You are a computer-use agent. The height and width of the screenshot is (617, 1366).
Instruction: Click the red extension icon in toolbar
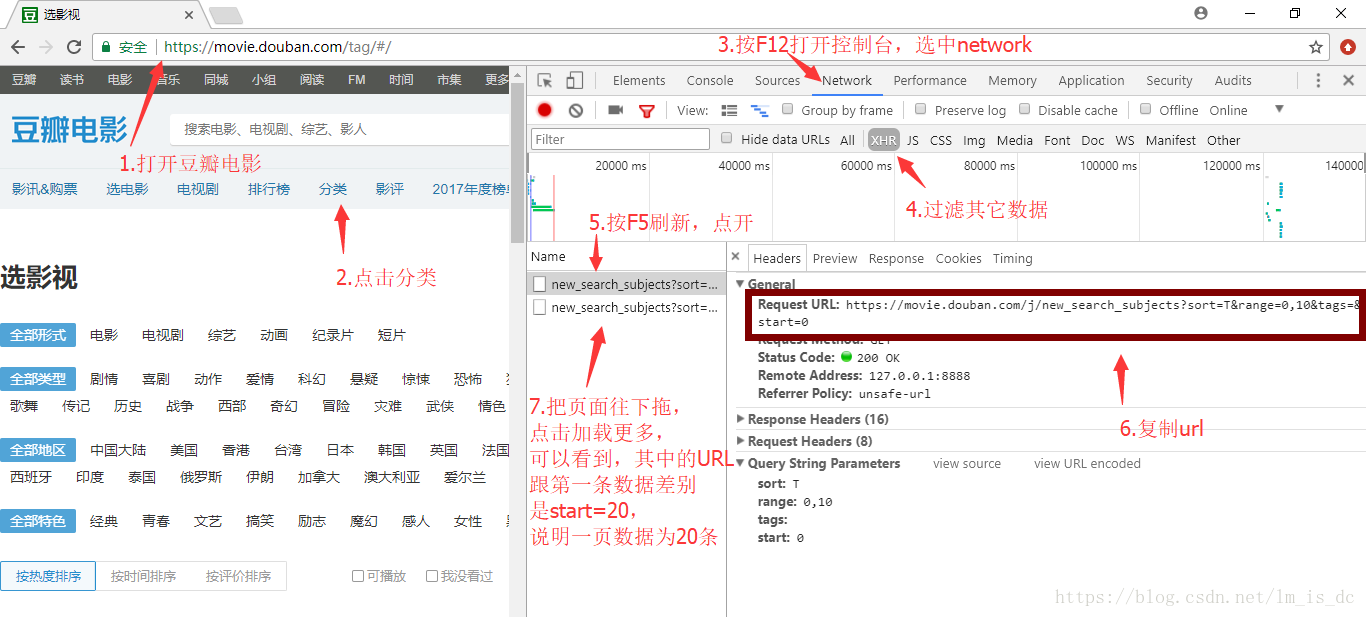click(1348, 47)
